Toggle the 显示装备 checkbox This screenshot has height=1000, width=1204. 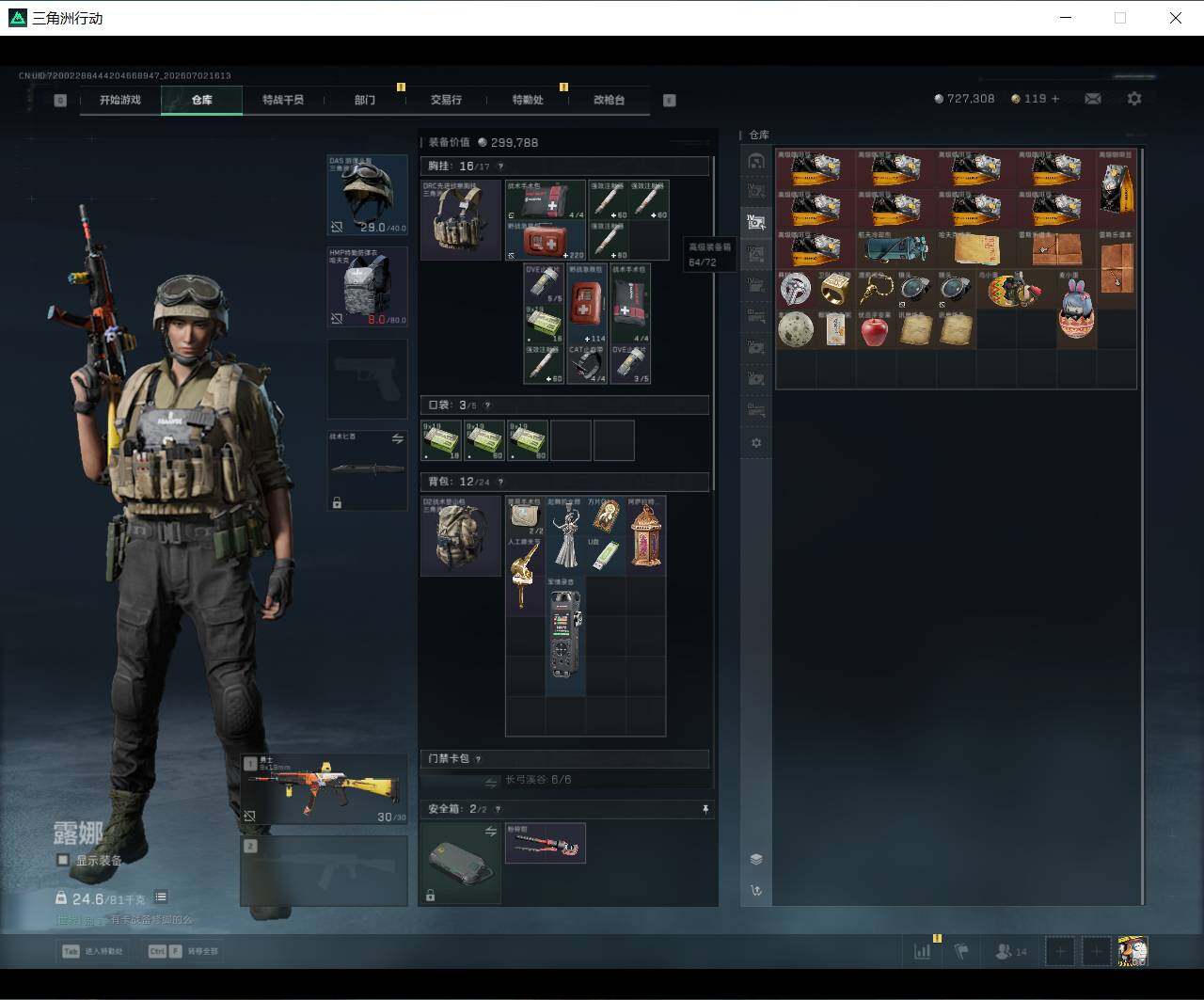[63, 860]
